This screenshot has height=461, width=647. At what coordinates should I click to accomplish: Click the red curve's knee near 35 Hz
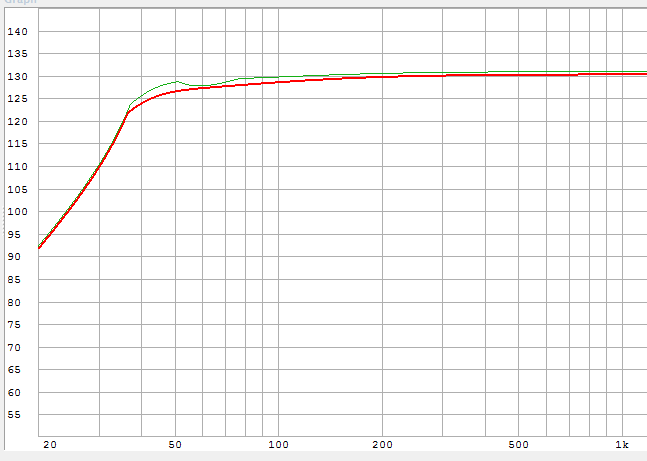coord(128,112)
